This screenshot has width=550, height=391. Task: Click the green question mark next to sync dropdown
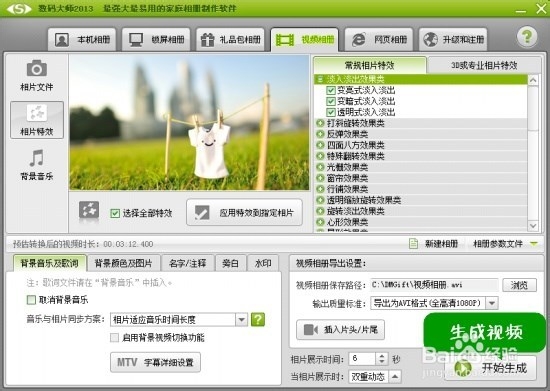258,319
